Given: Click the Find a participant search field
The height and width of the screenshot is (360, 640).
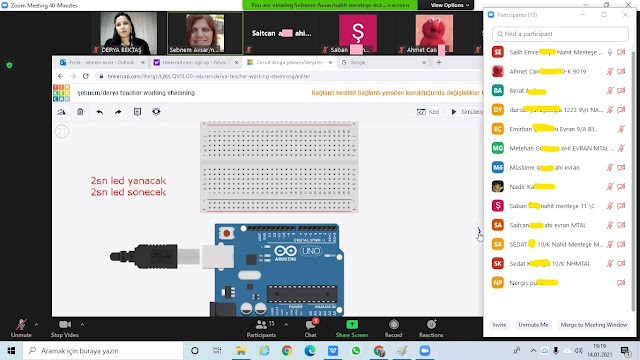Looking at the screenshot, I should (x=560, y=34).
